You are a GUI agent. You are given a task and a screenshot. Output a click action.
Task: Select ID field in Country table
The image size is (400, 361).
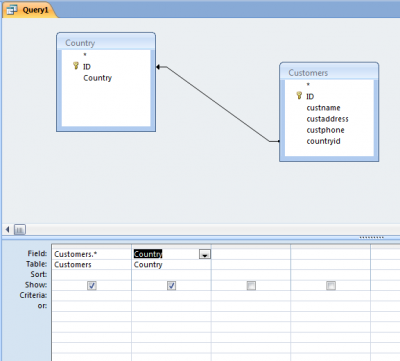[x=87, y=67]
